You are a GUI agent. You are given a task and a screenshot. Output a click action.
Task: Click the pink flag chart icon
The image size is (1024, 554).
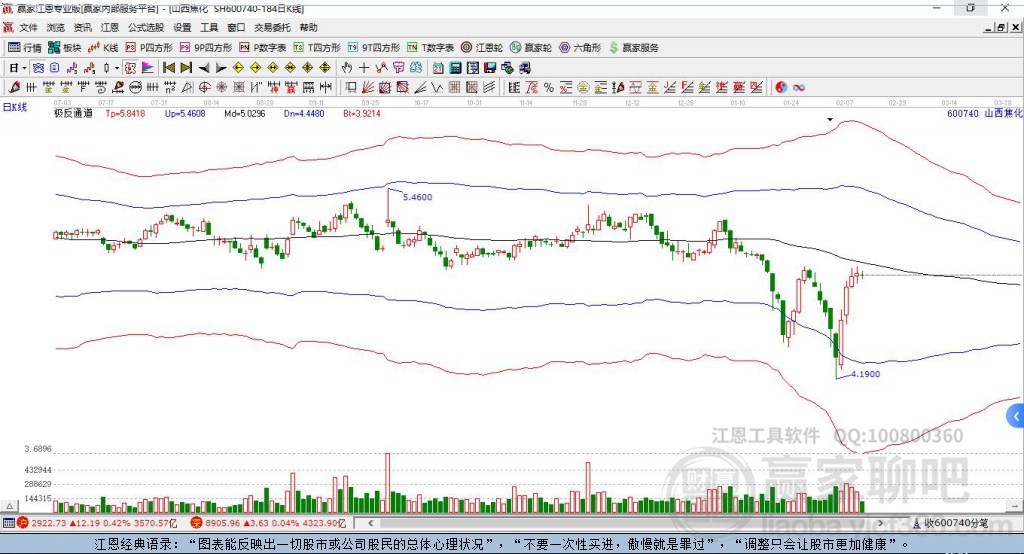coord(148,68)
